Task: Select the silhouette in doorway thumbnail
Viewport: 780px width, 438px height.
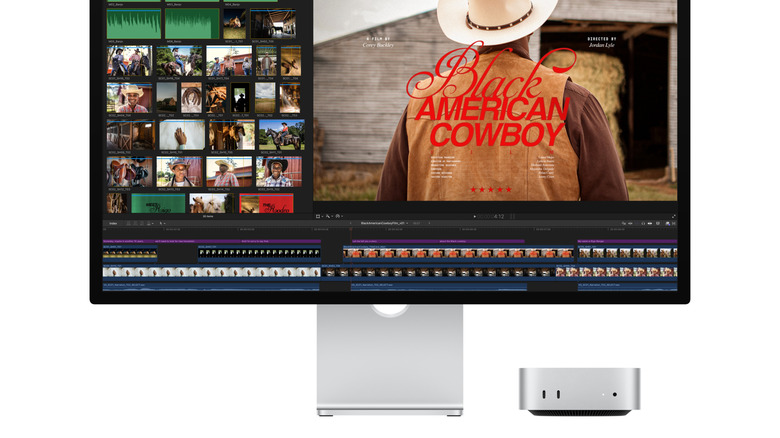Action: coord(240,98)
